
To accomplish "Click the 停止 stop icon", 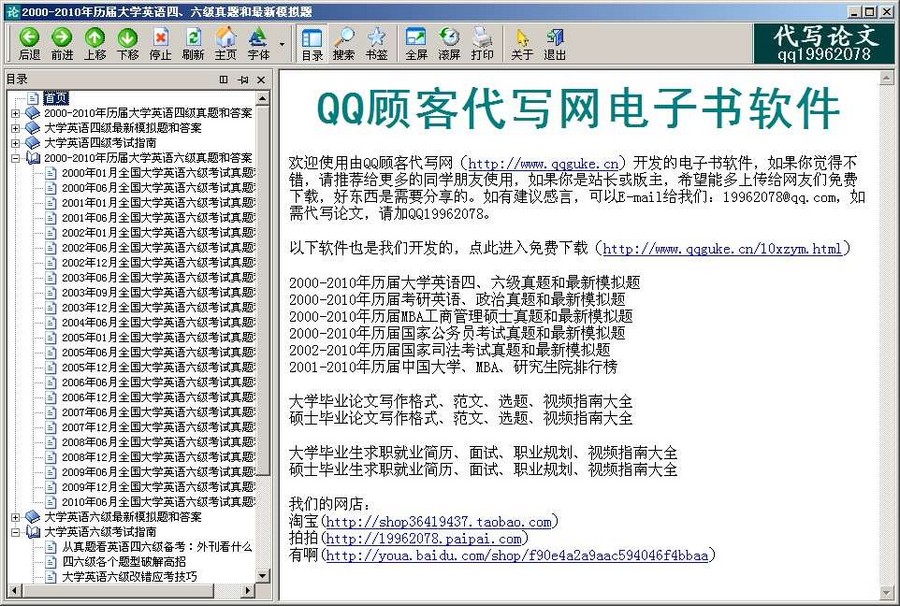I will coord(160,44).
